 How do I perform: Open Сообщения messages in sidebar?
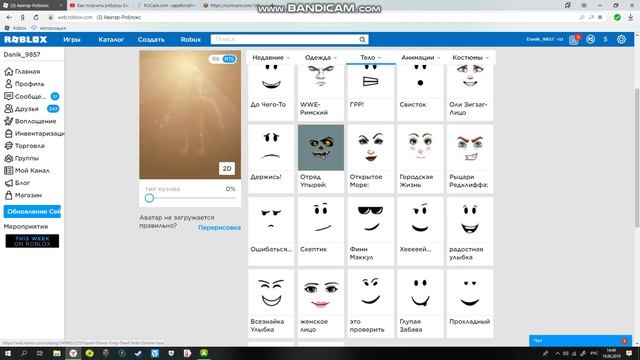pos(31,96)
